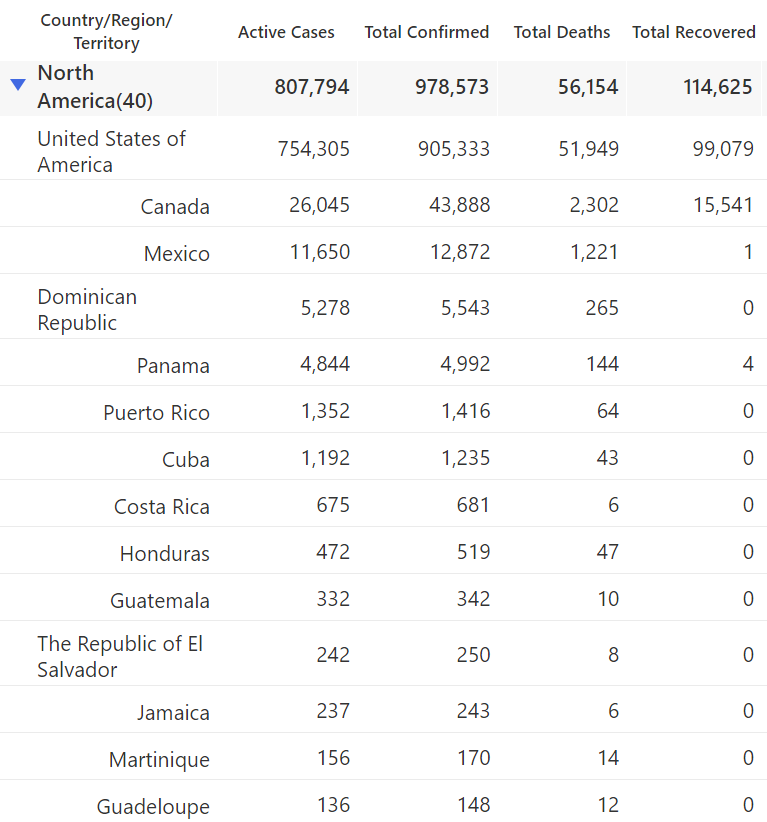Click Mexico total recovered value 1
Image resolution: width=767 pixels, height=822 pixels.
[749, 252]
